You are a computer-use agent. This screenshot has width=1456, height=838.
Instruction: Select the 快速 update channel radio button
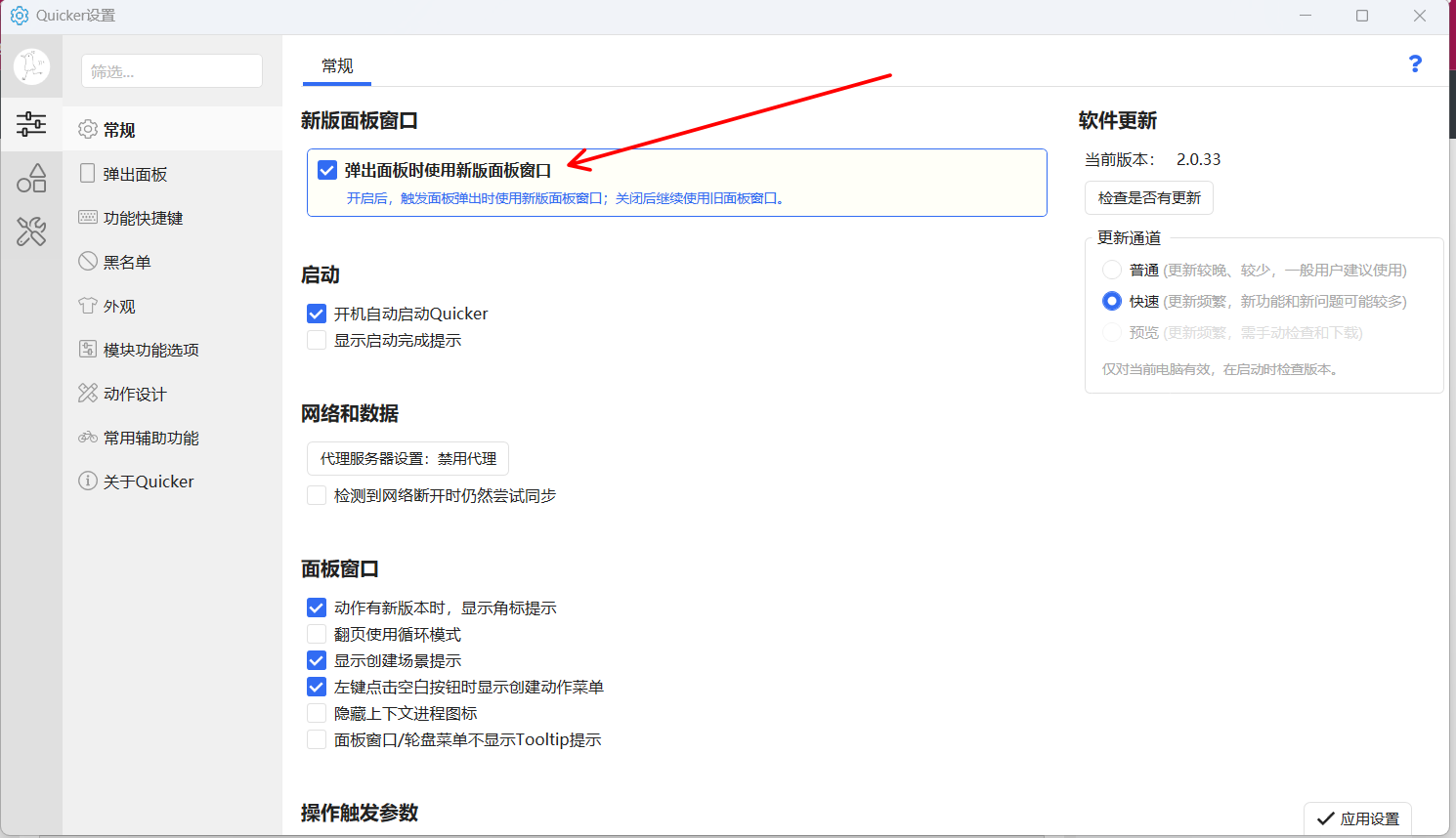1112,301
